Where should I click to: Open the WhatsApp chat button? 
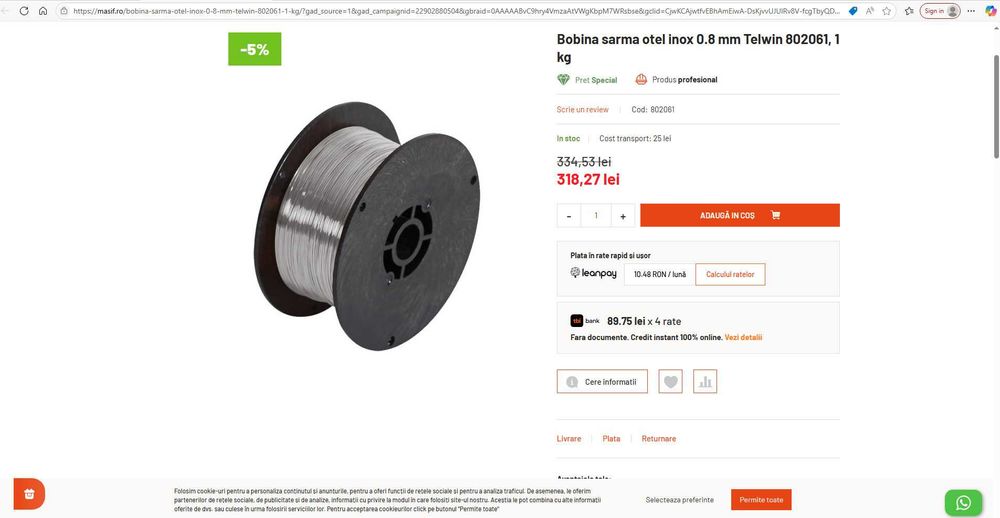(963, 503)
